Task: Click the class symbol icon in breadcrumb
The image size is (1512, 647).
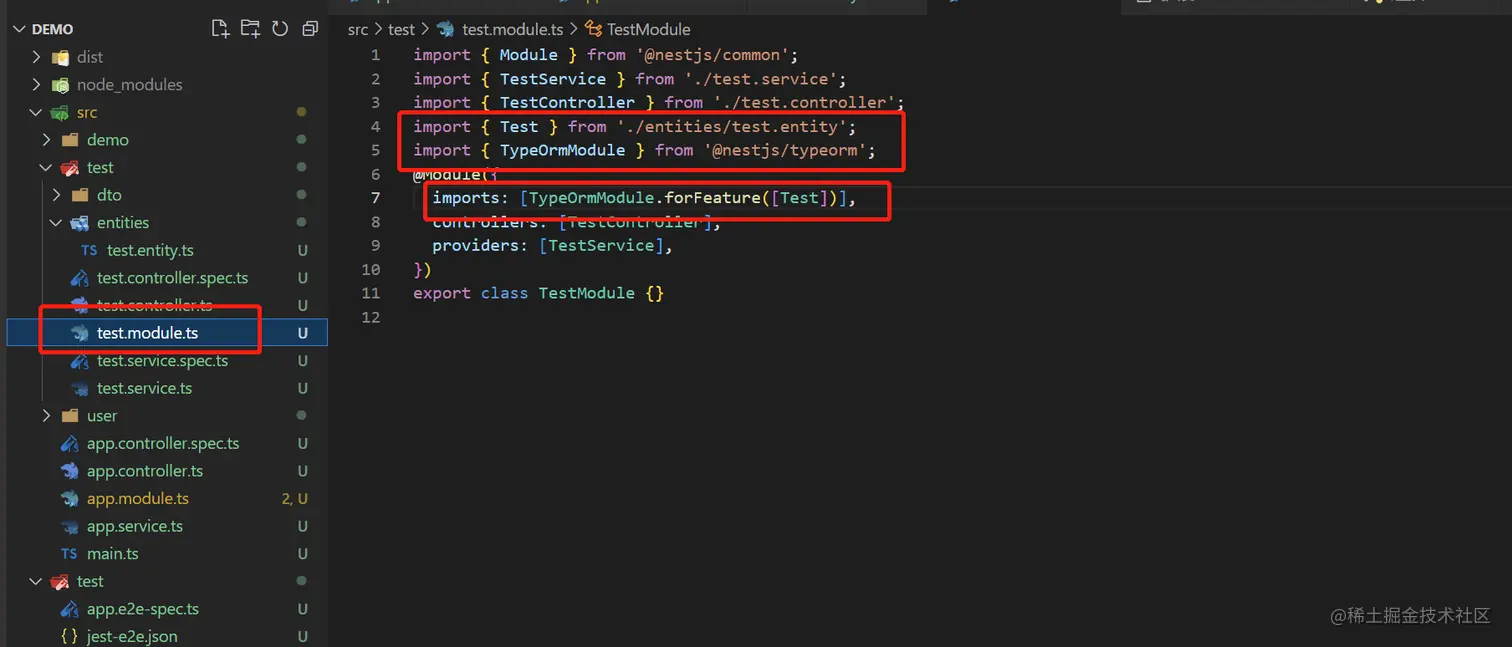Action: (594, 29)
